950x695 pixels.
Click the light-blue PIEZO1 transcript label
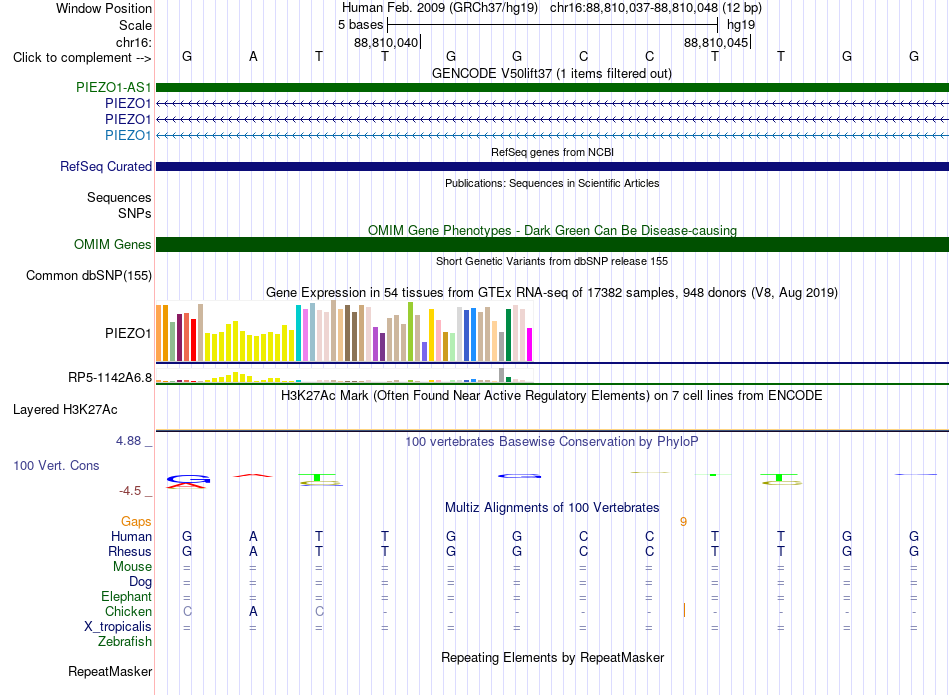(x=128, y=135)
